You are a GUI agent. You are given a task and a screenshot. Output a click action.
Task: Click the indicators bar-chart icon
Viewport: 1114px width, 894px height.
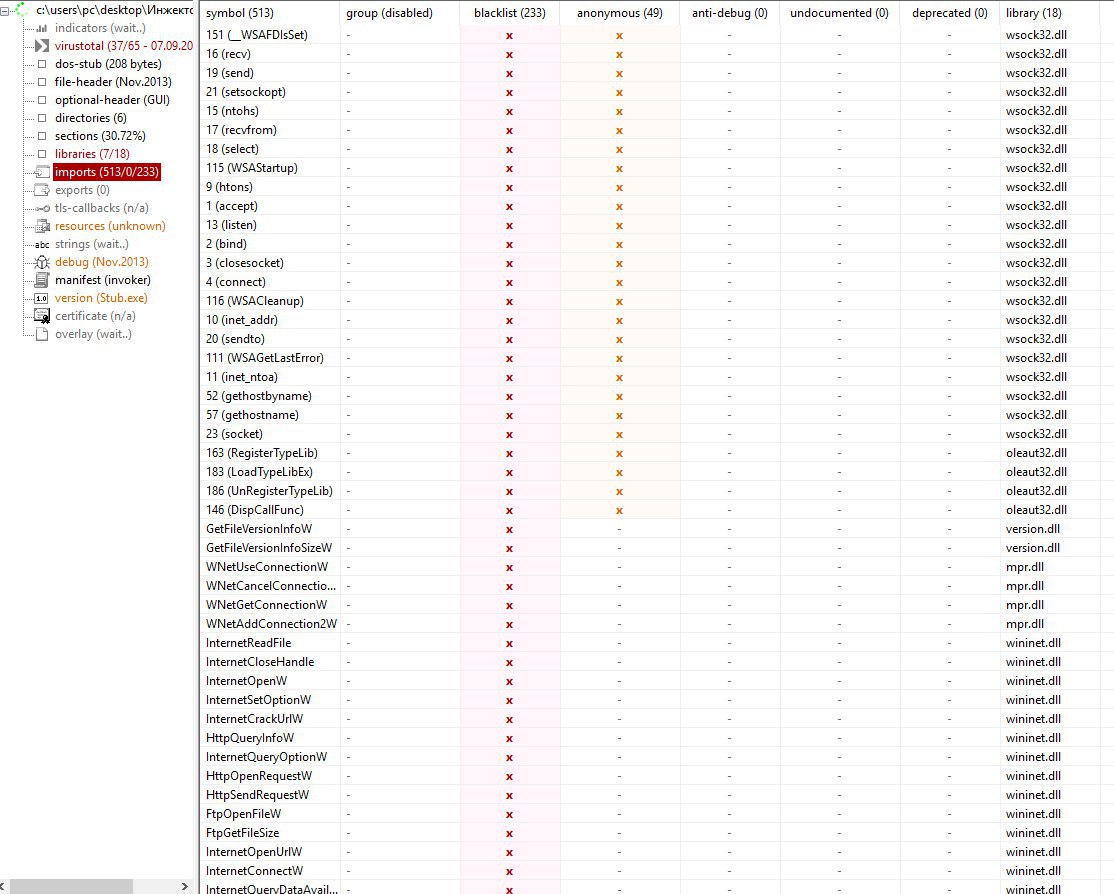(x=42, y=28)
